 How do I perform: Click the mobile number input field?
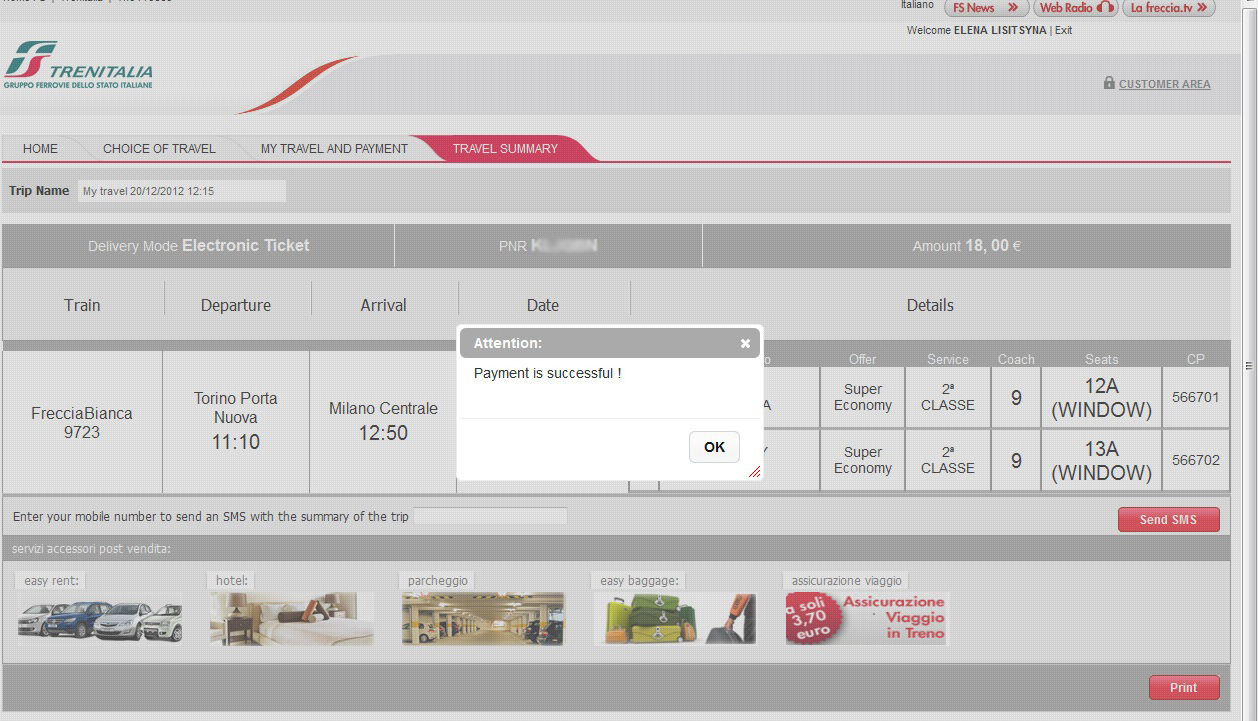490,516
